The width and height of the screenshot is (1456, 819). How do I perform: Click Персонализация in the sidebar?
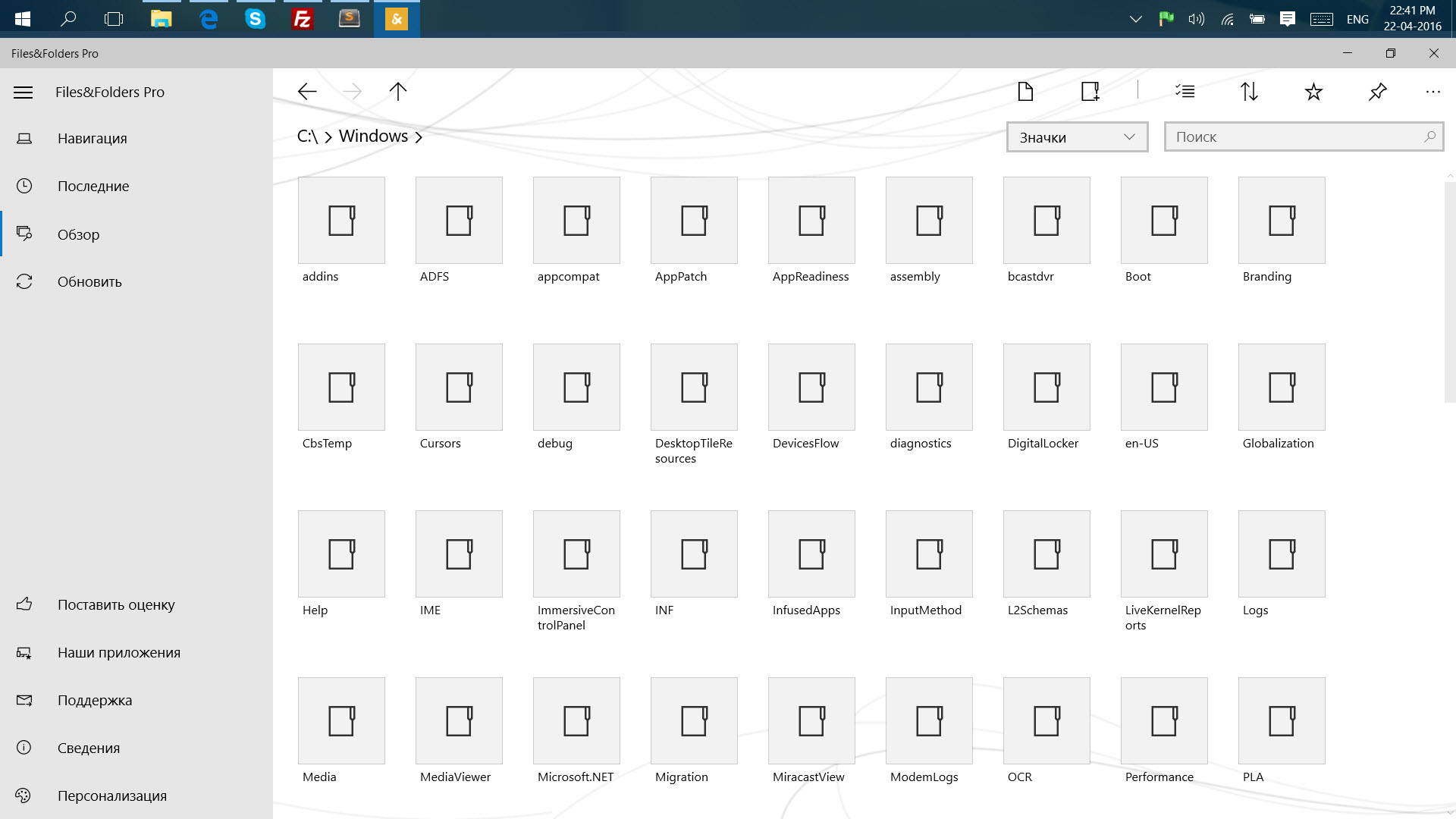click(x=112, y=795)
